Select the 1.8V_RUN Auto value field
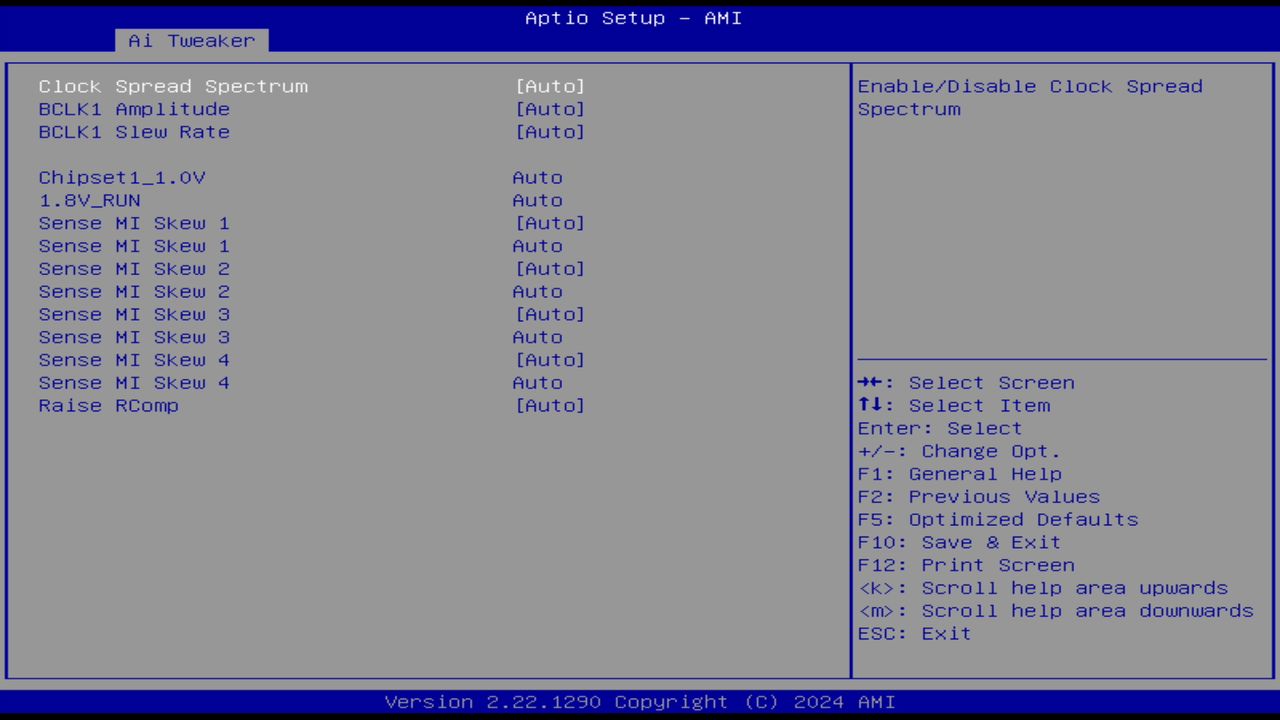This screenshot has height=720, width=1280. (537, 201)
